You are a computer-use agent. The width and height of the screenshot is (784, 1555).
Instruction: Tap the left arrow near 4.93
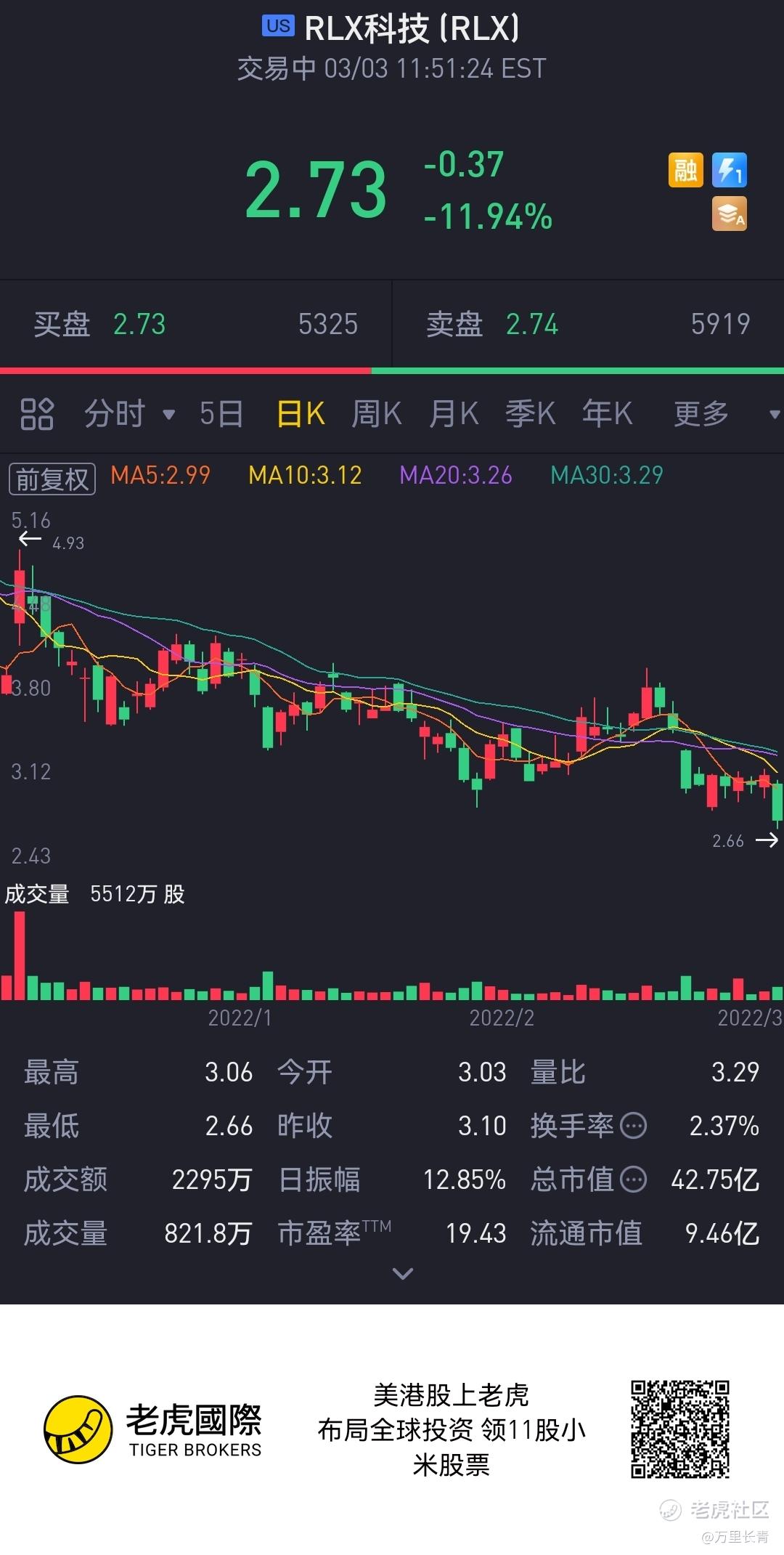(30, 539)
